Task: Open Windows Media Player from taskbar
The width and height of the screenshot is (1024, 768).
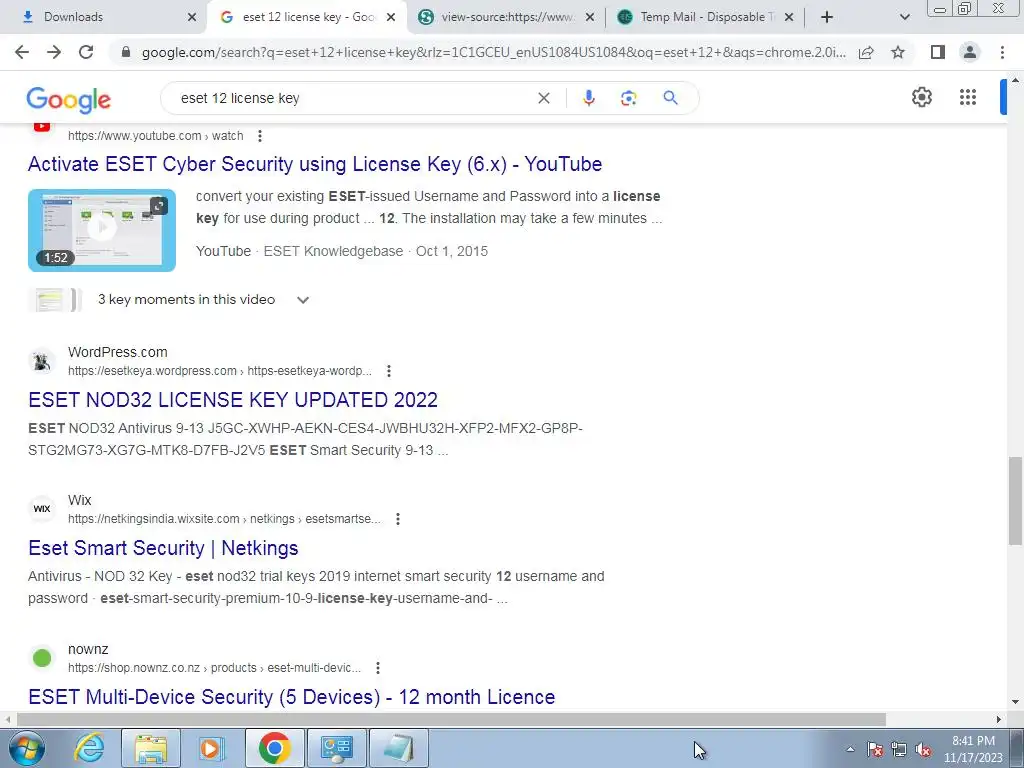Action: click(210, 748)
